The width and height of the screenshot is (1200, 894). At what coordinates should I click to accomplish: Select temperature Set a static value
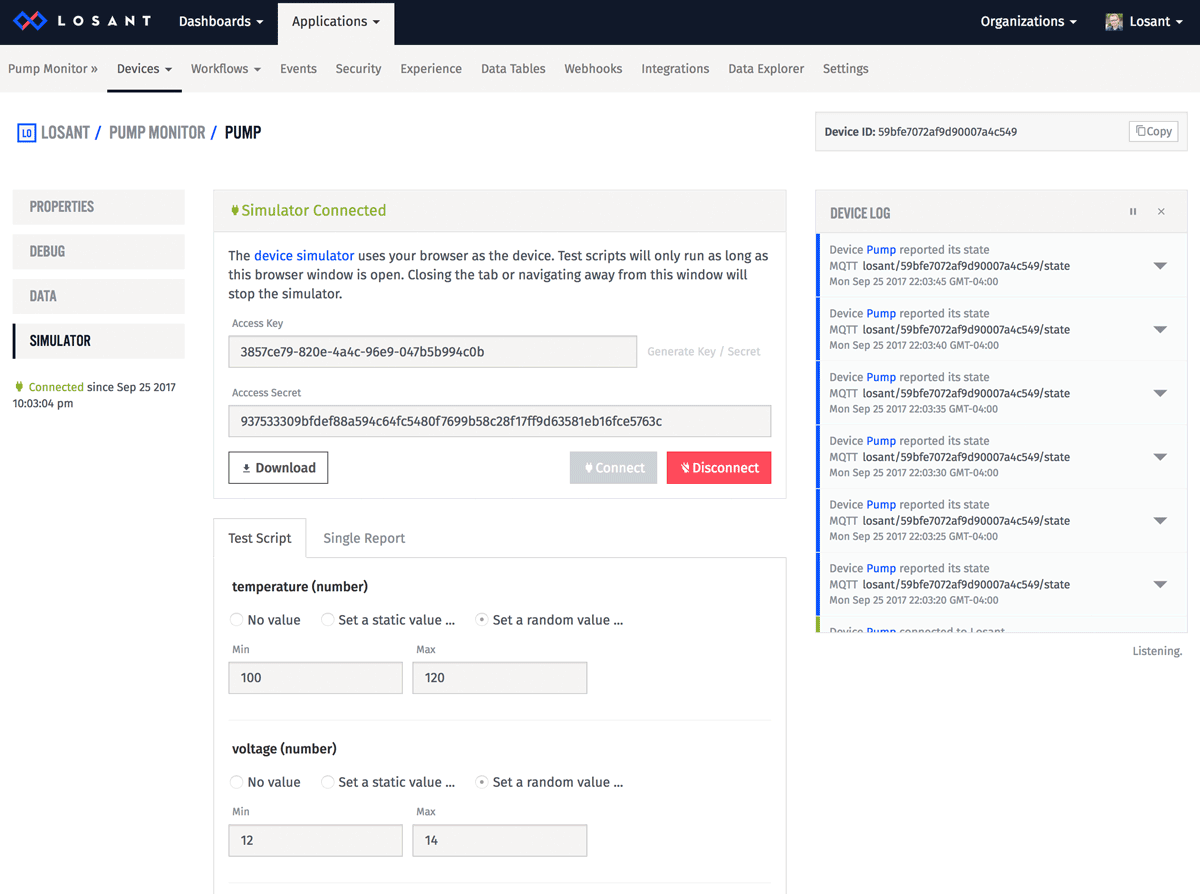tap(328, 620)
